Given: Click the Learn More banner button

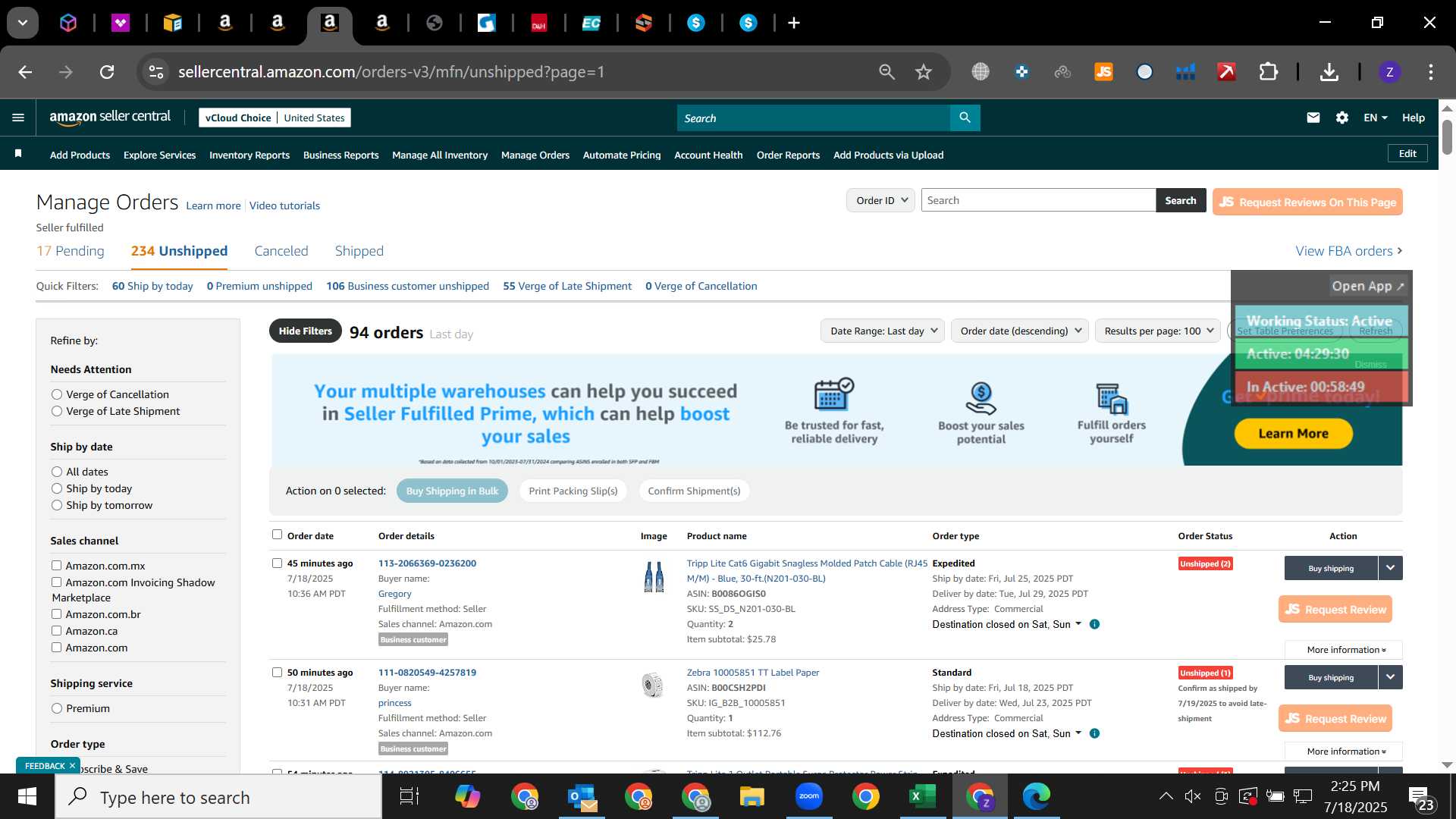Looking at the screenshot, I should (1293, 434).
